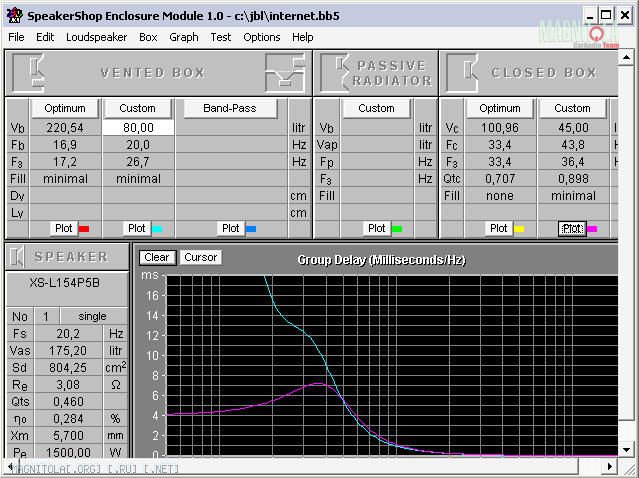Open the Graph menu
Image resolution: width=639 pixels, height=478 pixels.
pyautogui.click(x=184, y=37)
